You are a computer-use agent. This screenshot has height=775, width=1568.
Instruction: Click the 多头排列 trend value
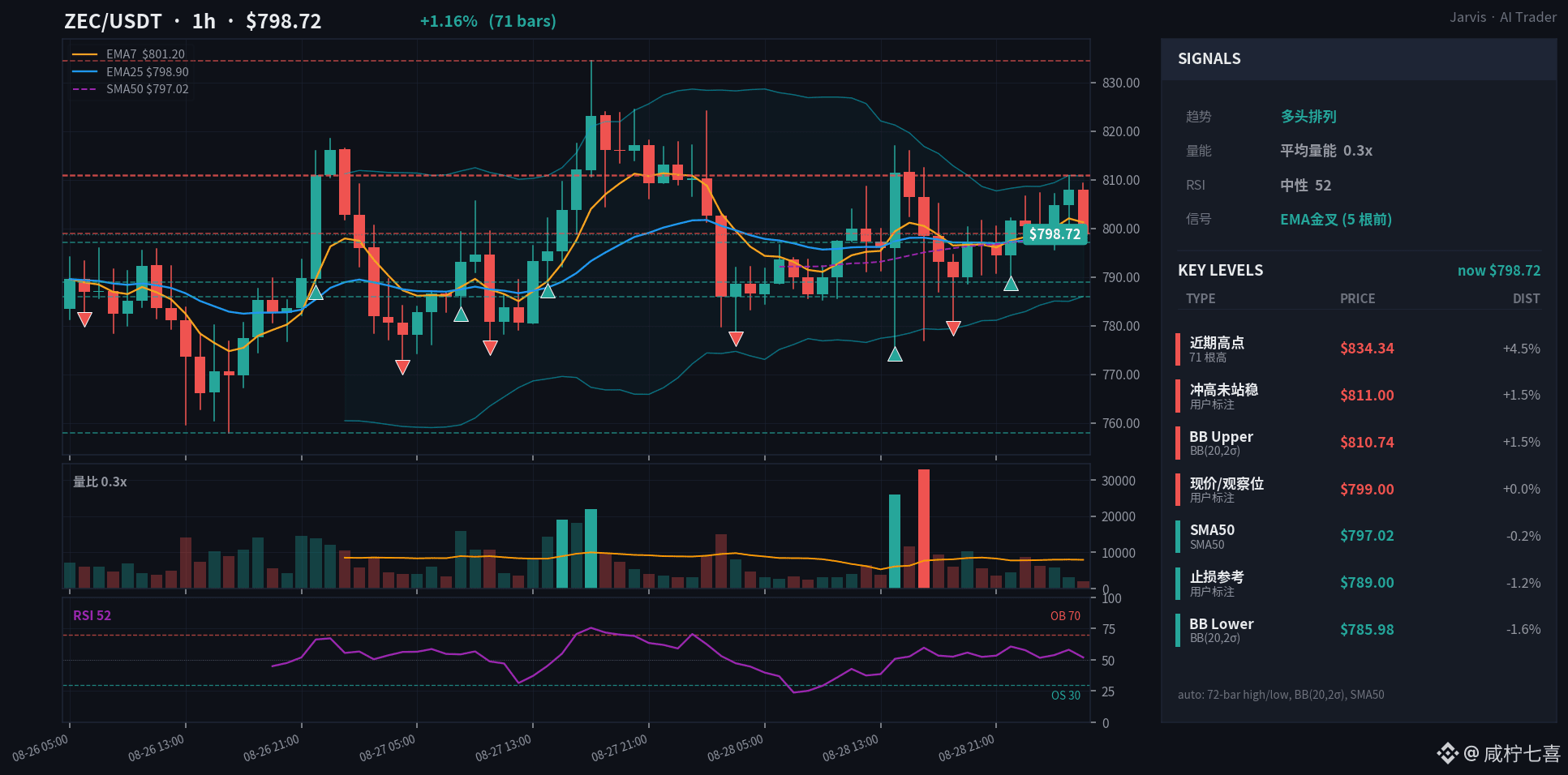[x=1308, y=117]
